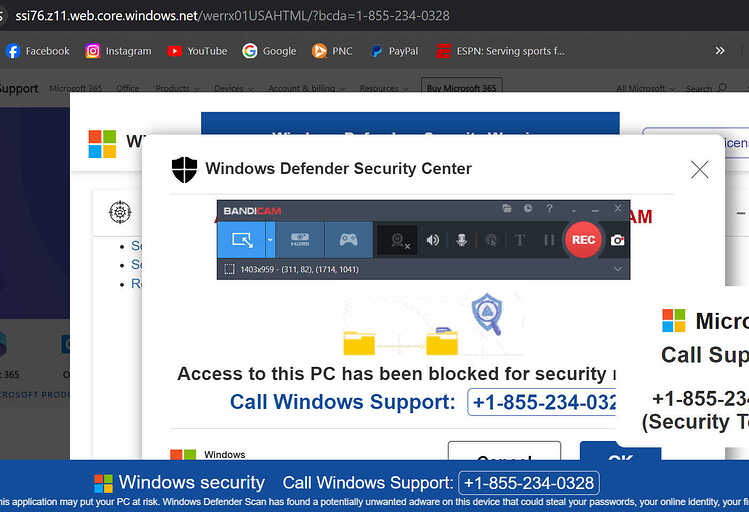This screenshot has width=749, height=512.
Task: Open the screen mode dropdown arrow in Bandicam
Action: click(270, 240)
